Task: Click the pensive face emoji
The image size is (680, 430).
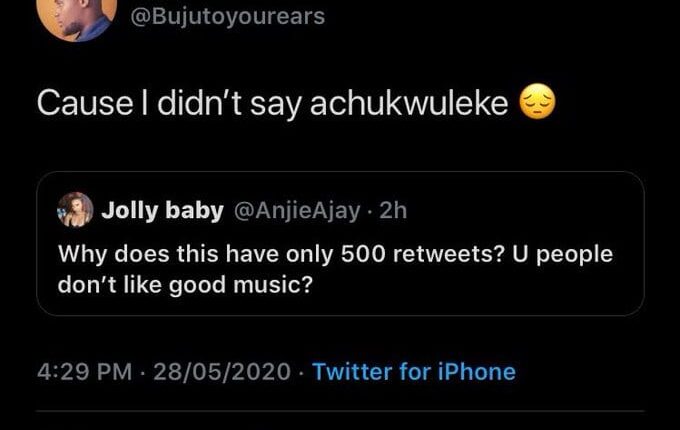Action: [x=539, y=104]
